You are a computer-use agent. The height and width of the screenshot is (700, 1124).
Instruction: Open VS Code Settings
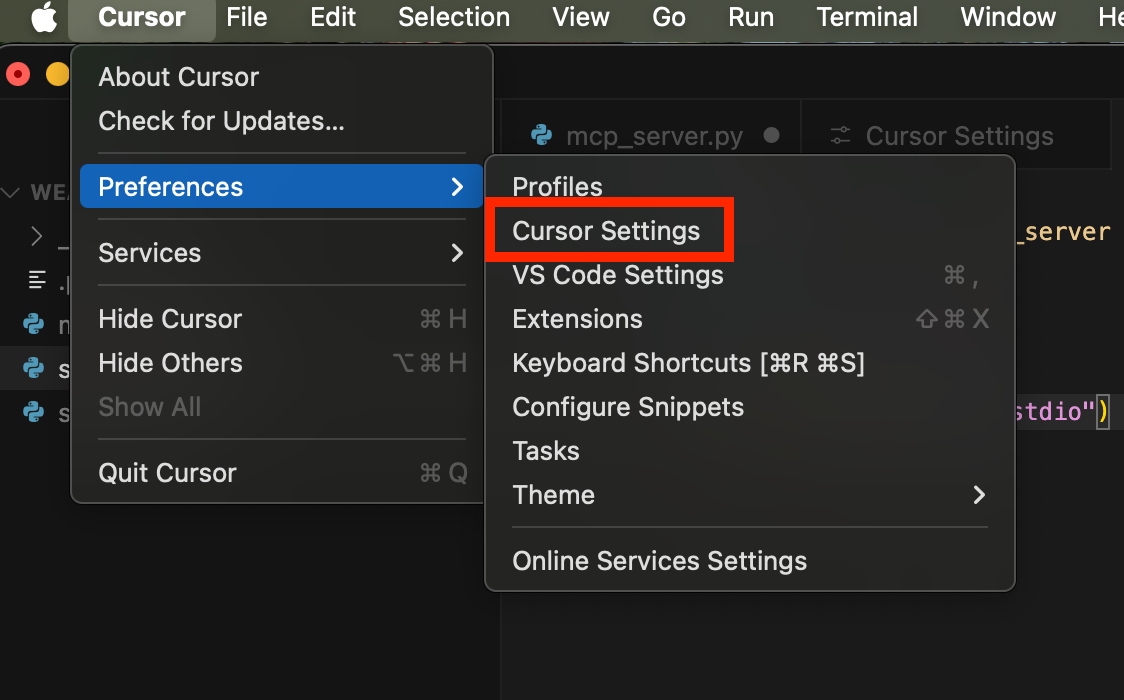point(750,275)
